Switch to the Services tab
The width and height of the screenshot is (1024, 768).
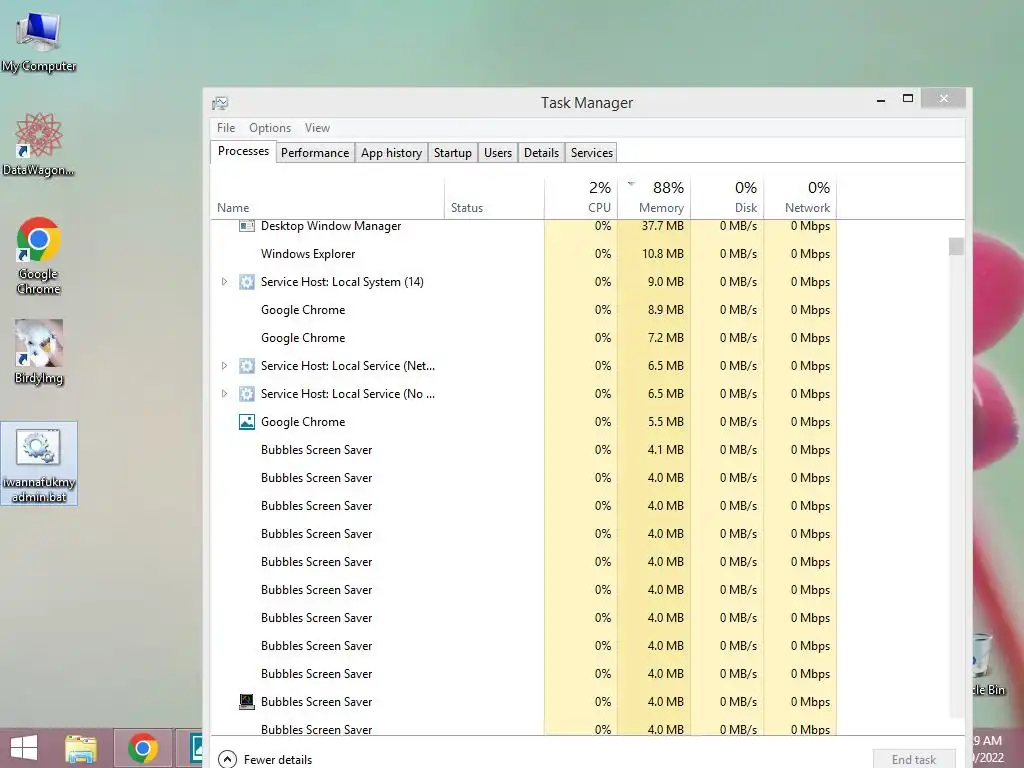click(592, 153)
